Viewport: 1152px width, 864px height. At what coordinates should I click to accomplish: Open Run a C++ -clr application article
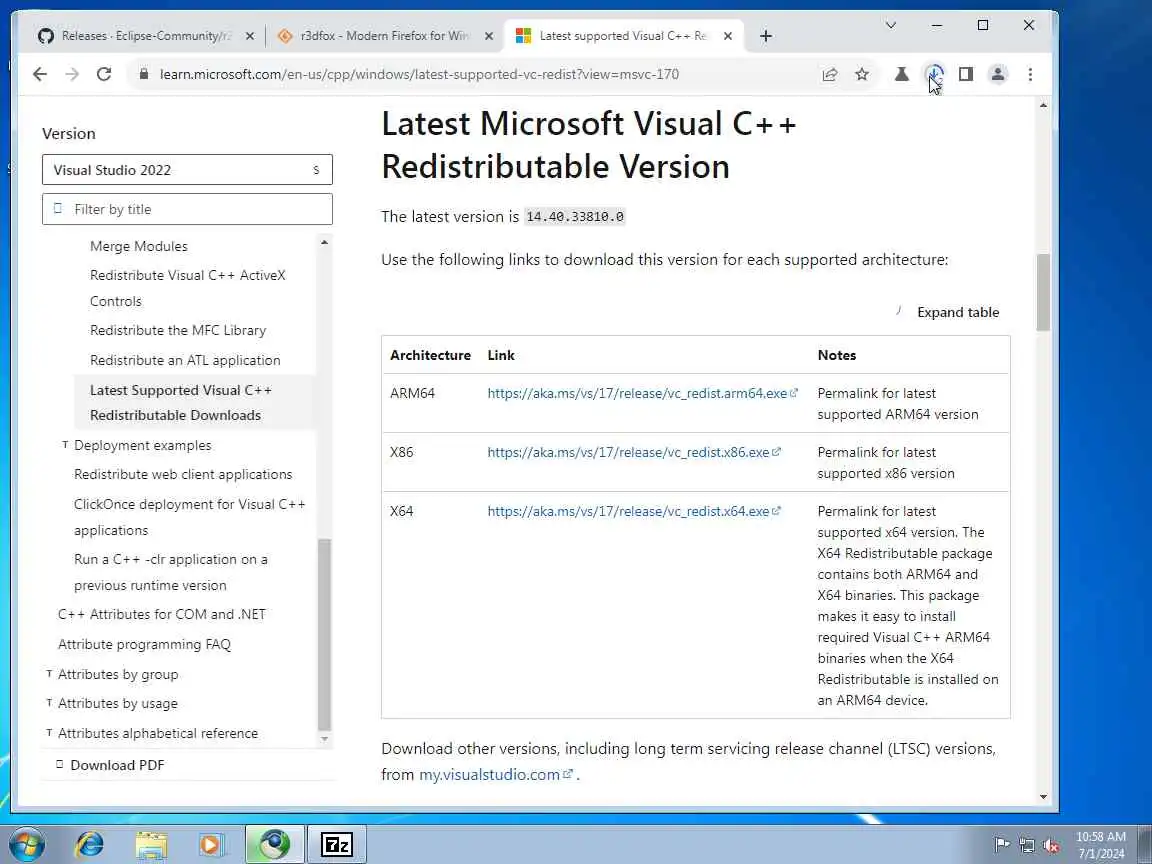pyautogui.click(x=170, y=572)
